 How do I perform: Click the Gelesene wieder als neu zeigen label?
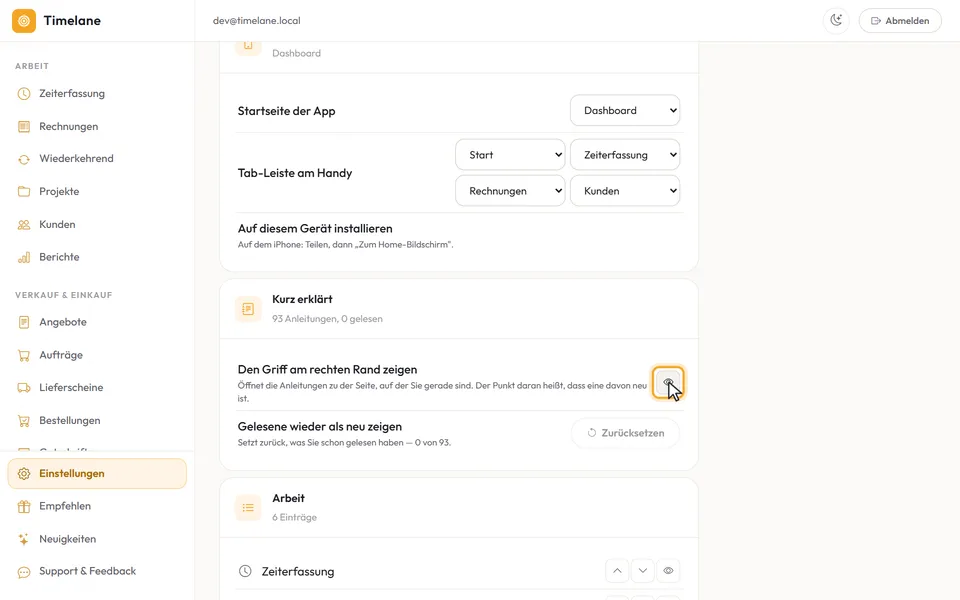coord(320,427)
